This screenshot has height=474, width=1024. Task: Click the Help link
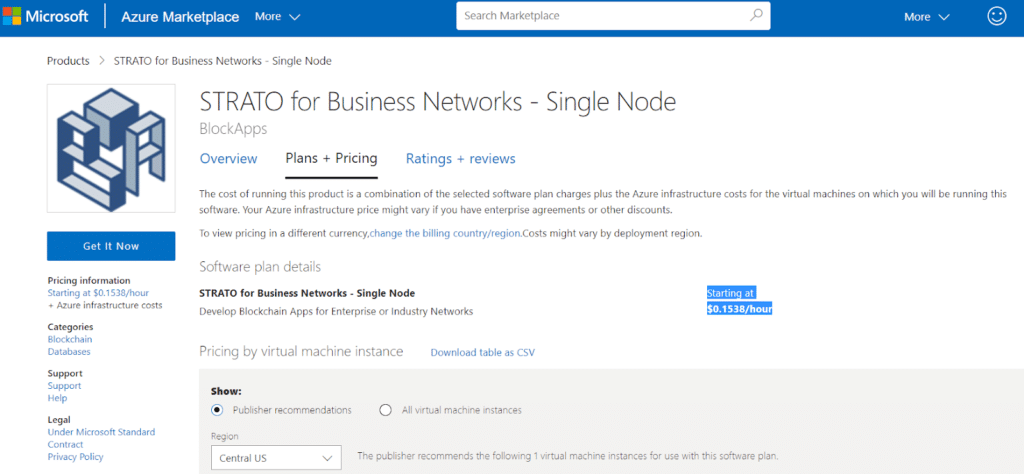[57, 398]
